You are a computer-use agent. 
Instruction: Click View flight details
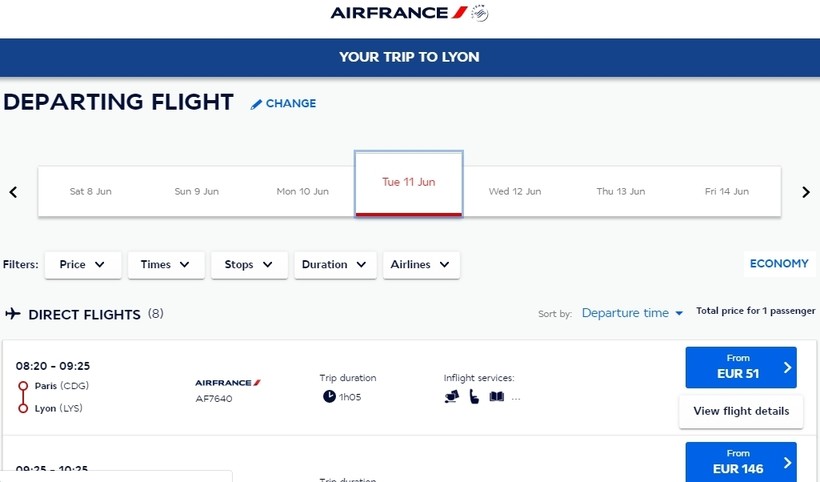[x=740, y=411]
